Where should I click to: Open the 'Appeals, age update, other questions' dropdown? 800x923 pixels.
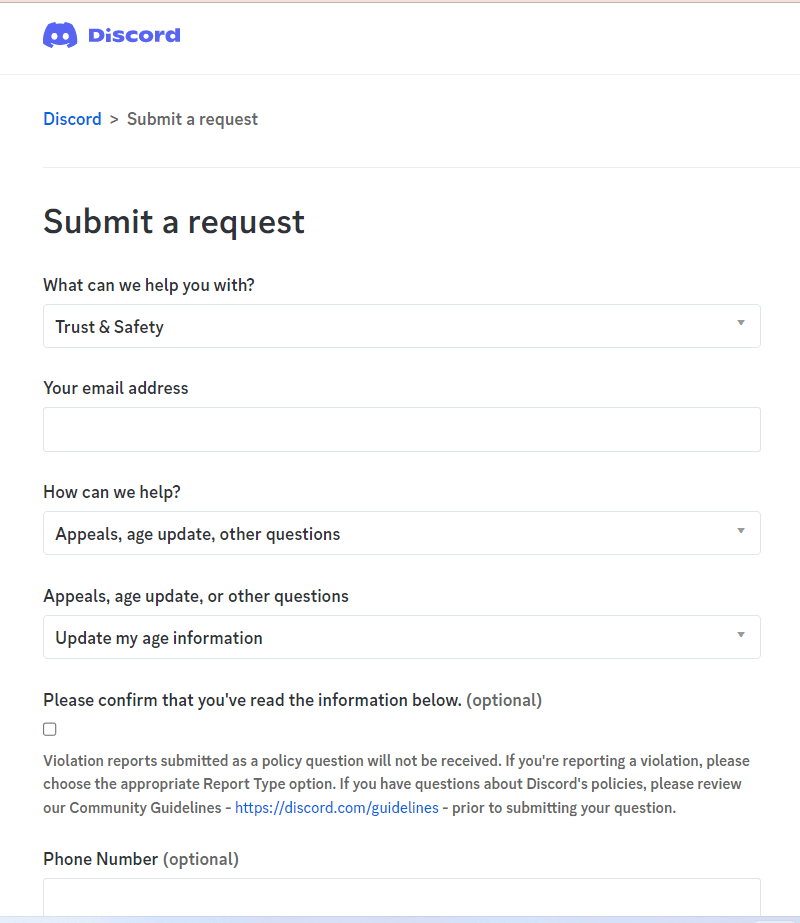point(401,533)
